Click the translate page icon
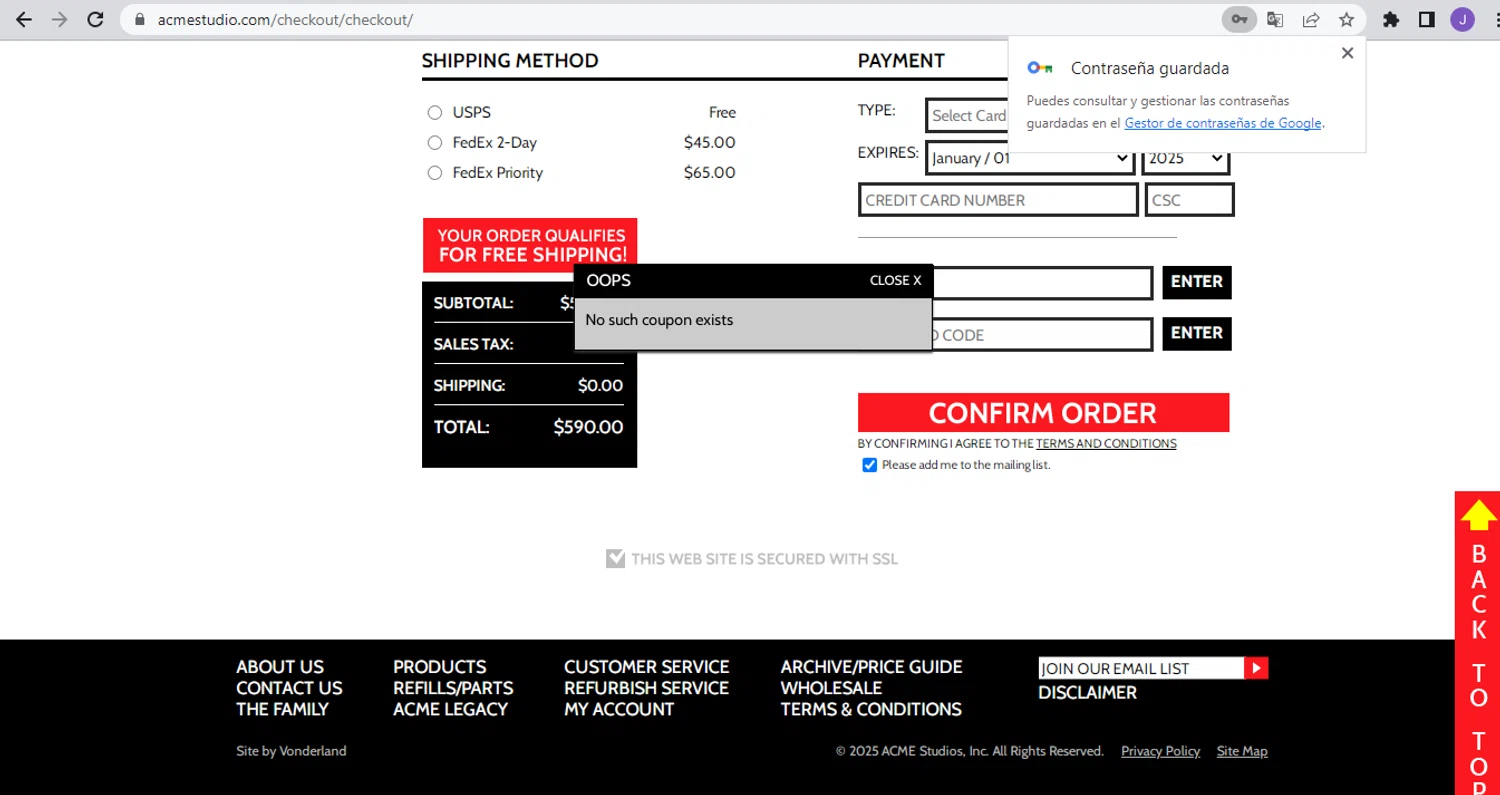The width and height of the screenshot is (1500, 795). tap(1275, 19)
